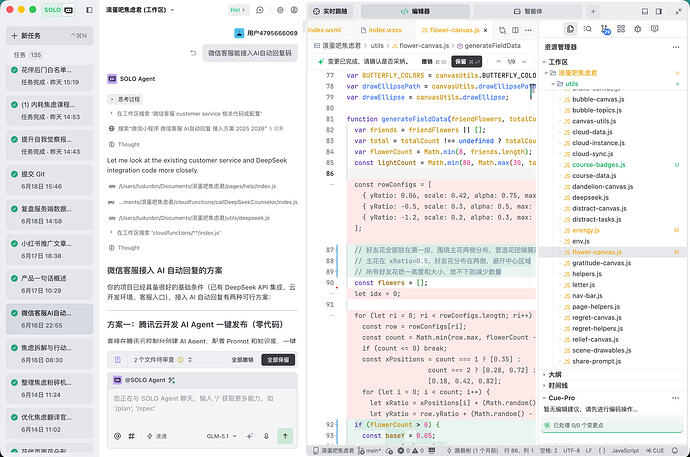Open the GLM-5.1 model dropdown
Viewport: 690px width, 457px height.
click(x=221, y=436)
